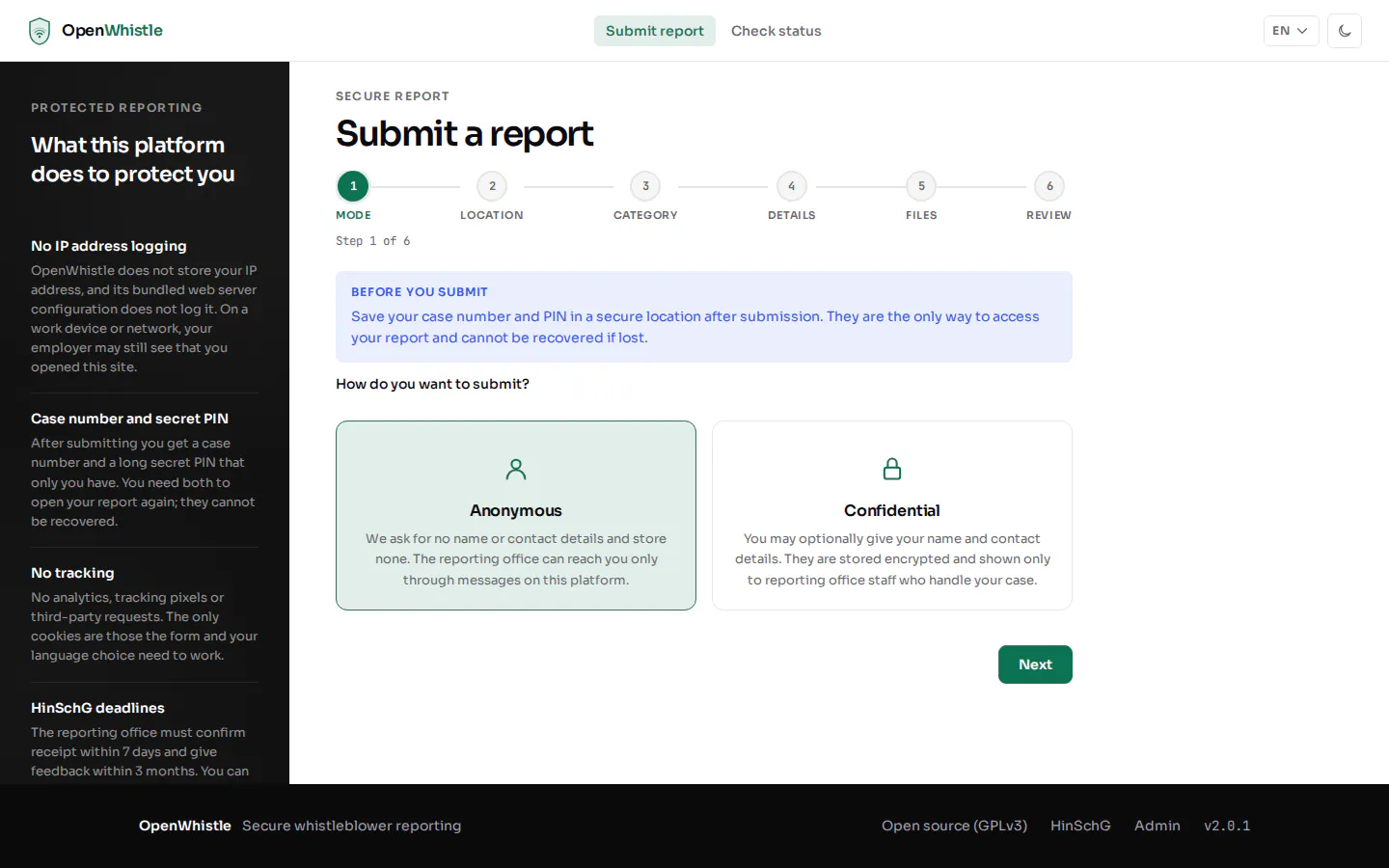Click the OpenWhistle name in footer
The height and width of the screenshot is (868, 1389).
pos(185,826)
